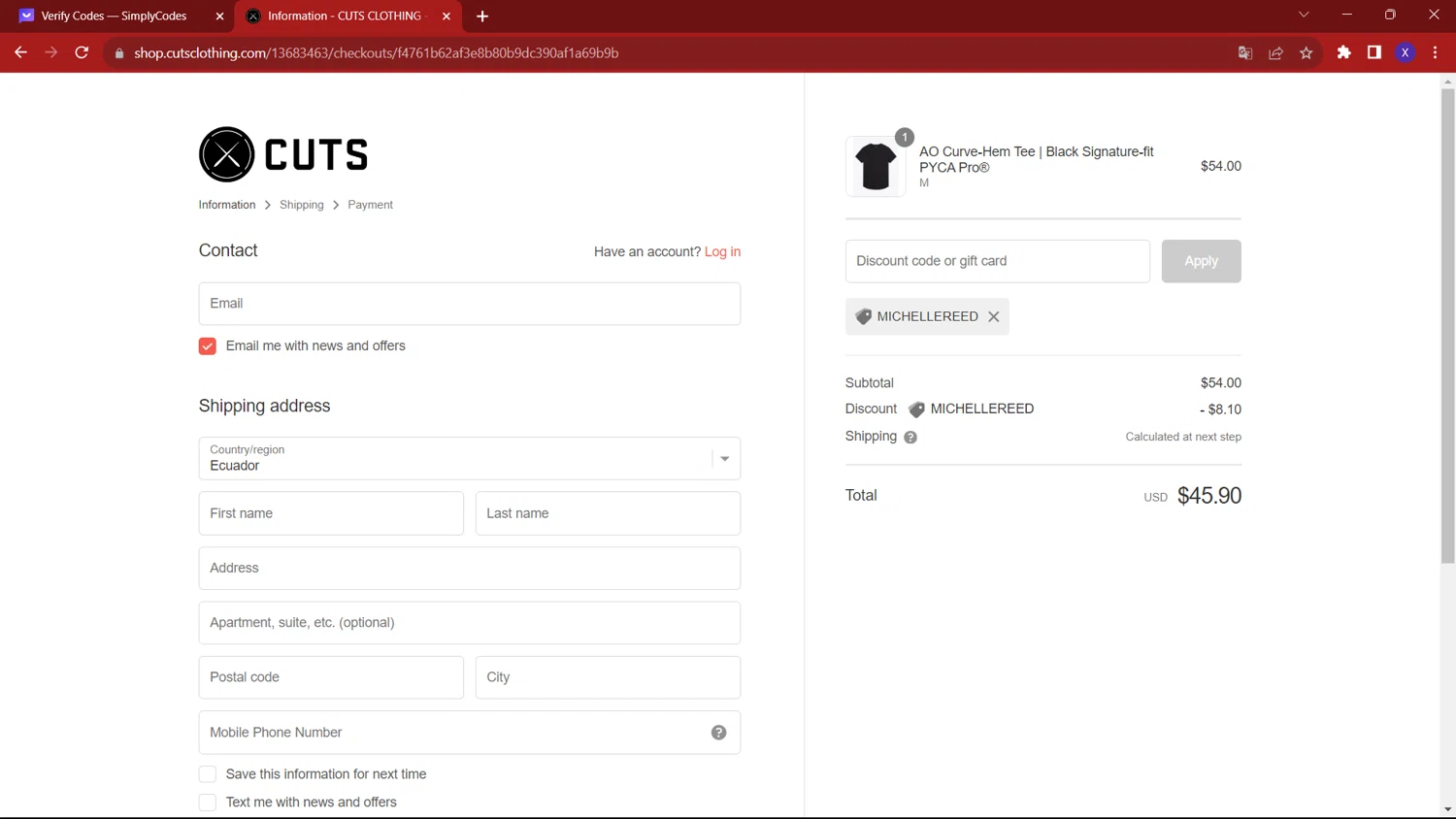
Task: Click the Contact heading
Action: tap(228, 250)
